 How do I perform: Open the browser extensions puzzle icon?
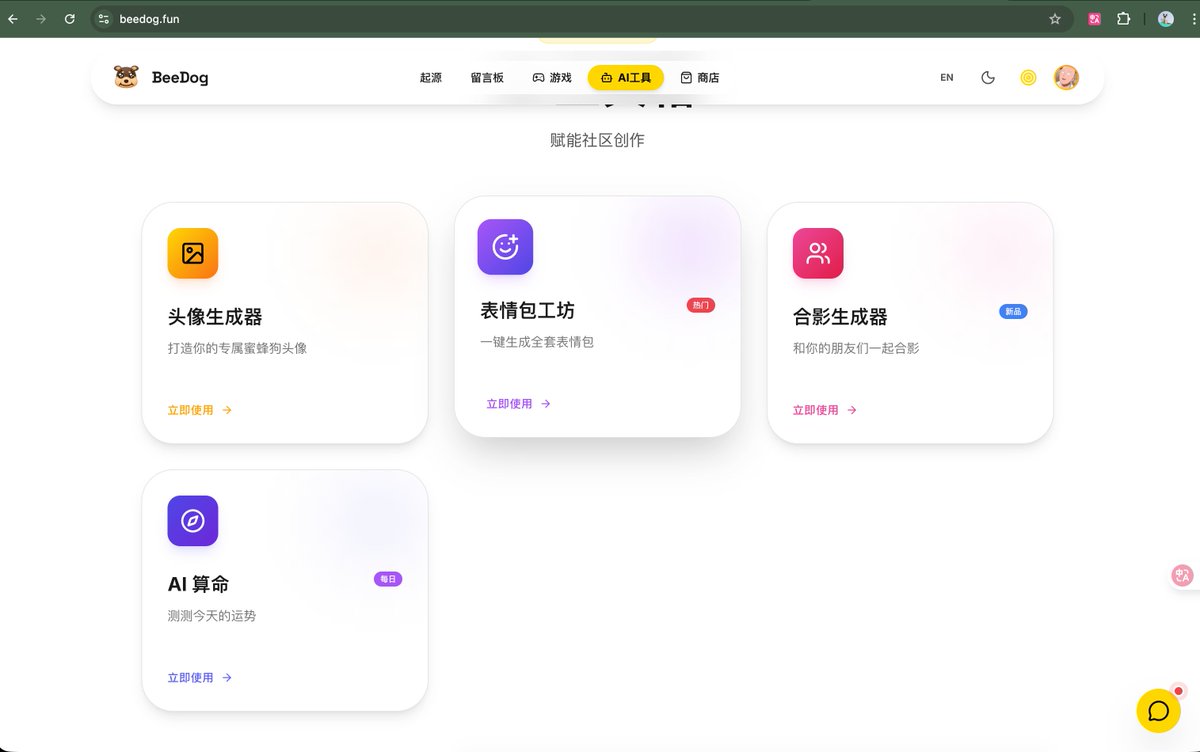1123,18
